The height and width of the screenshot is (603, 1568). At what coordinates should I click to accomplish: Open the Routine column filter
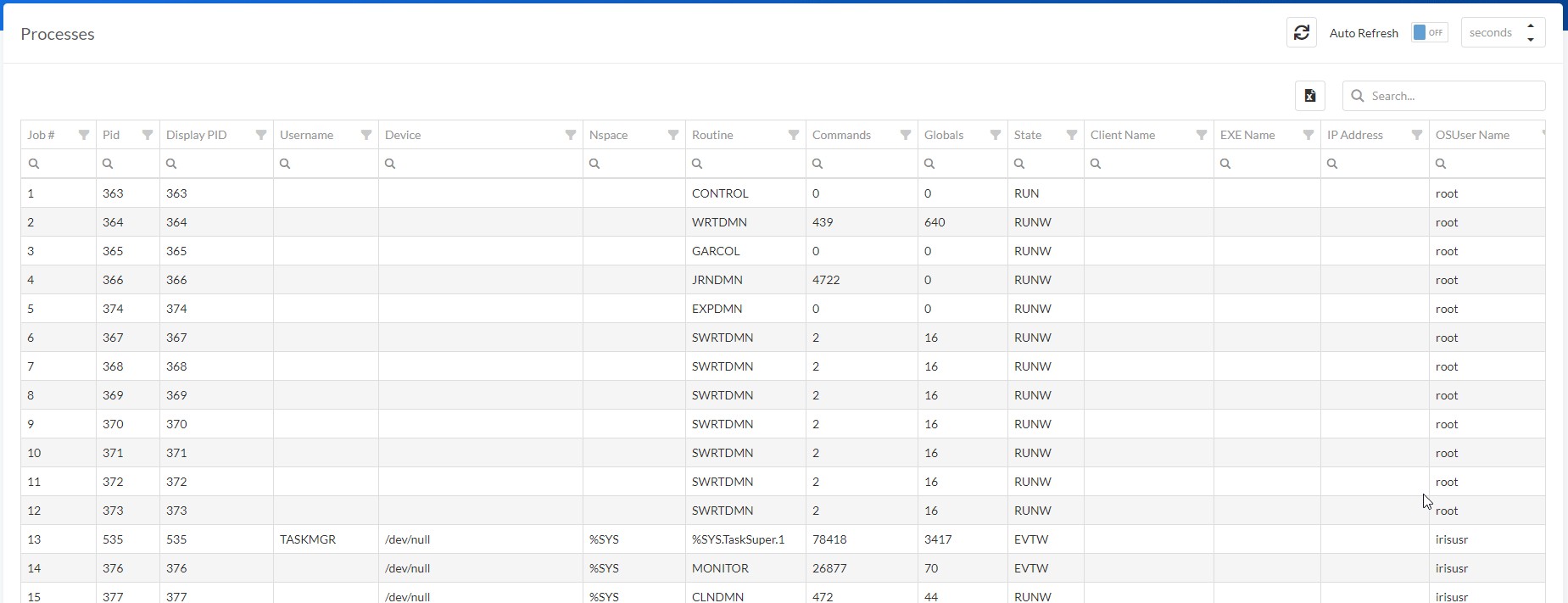point(794,135)
